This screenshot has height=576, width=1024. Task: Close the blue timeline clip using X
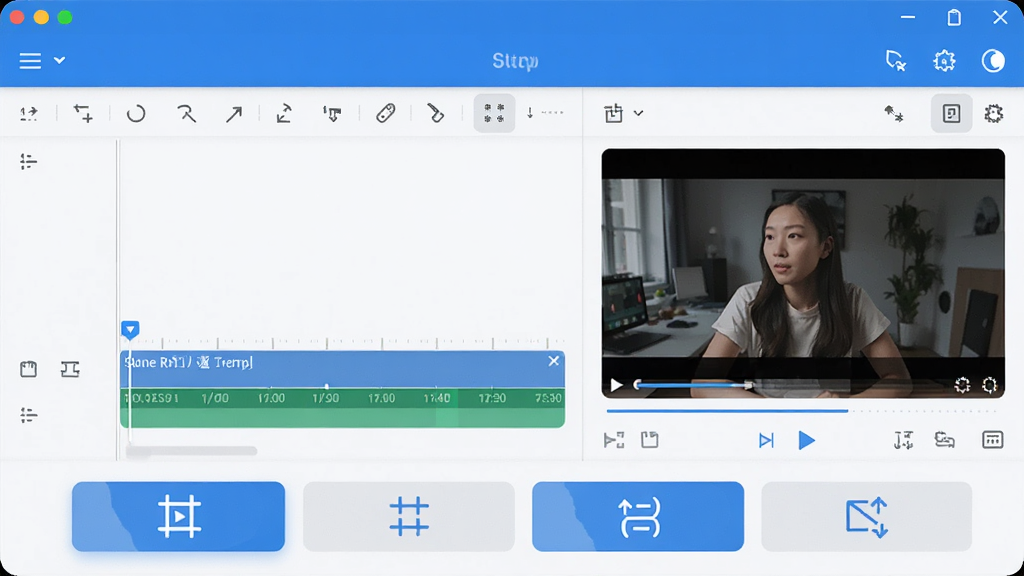(x=554, y=360)
